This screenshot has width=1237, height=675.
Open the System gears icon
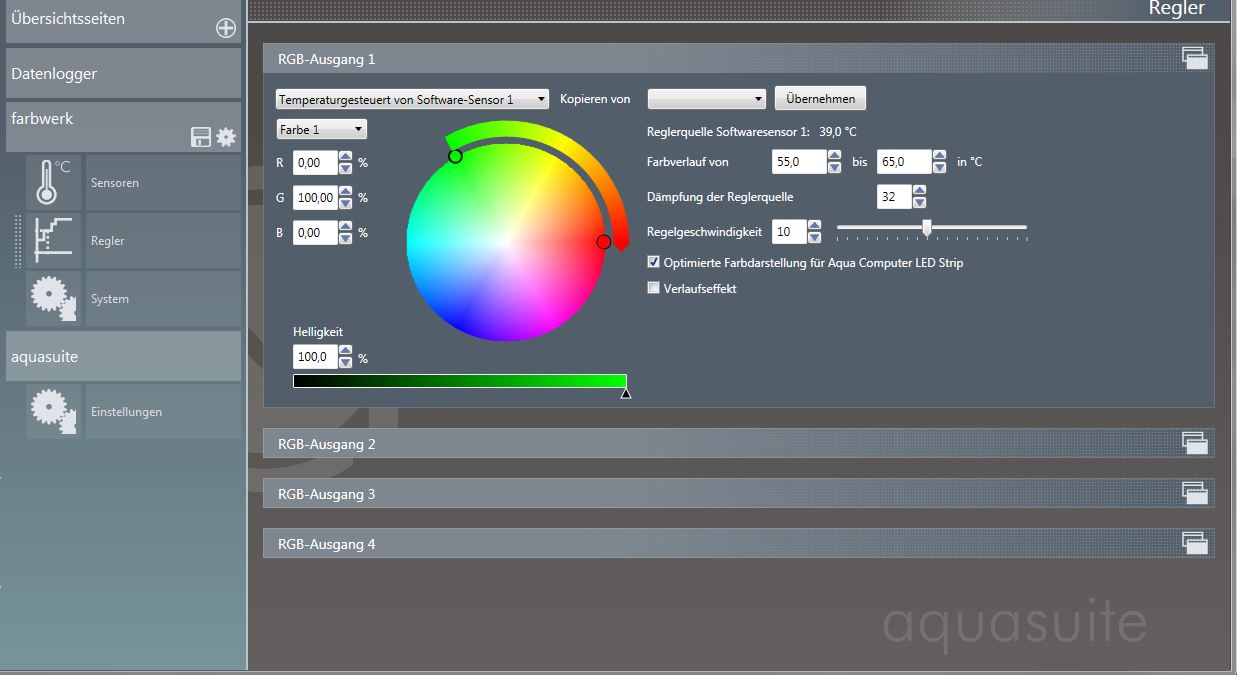pos(53,299)
